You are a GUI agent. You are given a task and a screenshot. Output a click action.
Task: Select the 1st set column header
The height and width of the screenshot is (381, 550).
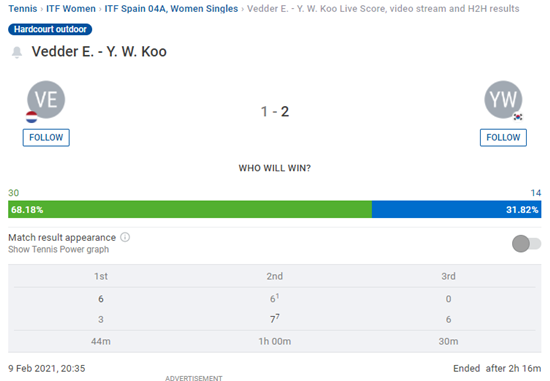coord(101,276)
